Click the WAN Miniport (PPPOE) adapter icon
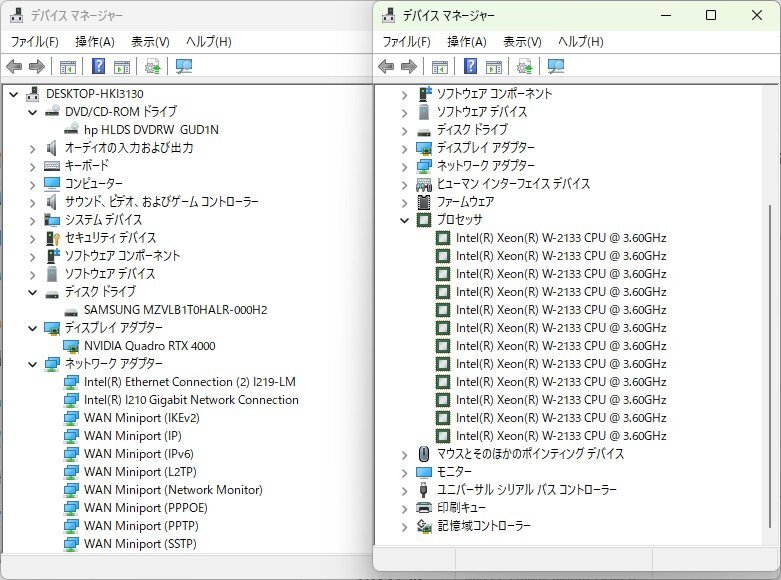Screen dimensions: 781x580 coord(71,508)
